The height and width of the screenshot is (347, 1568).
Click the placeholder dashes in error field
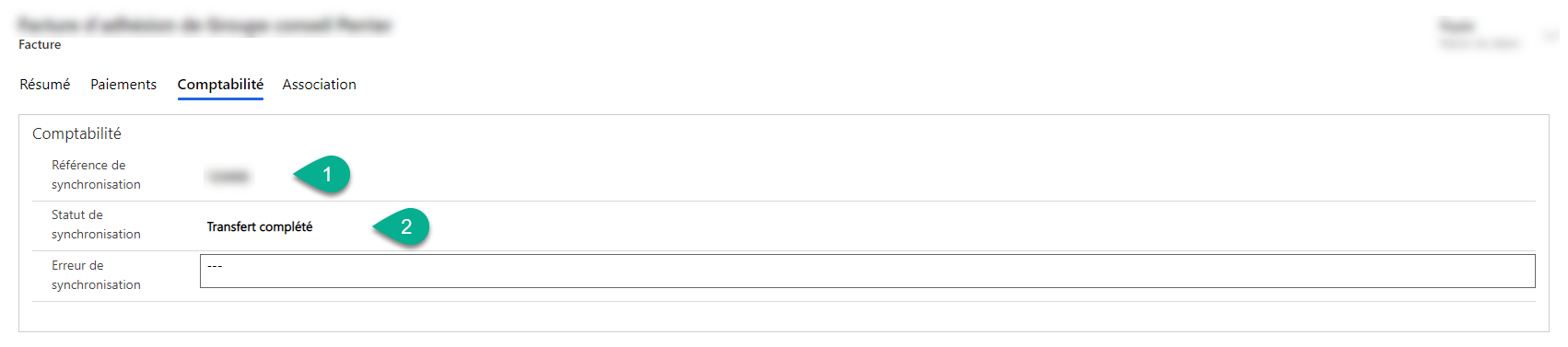click(x=215, y=266)
